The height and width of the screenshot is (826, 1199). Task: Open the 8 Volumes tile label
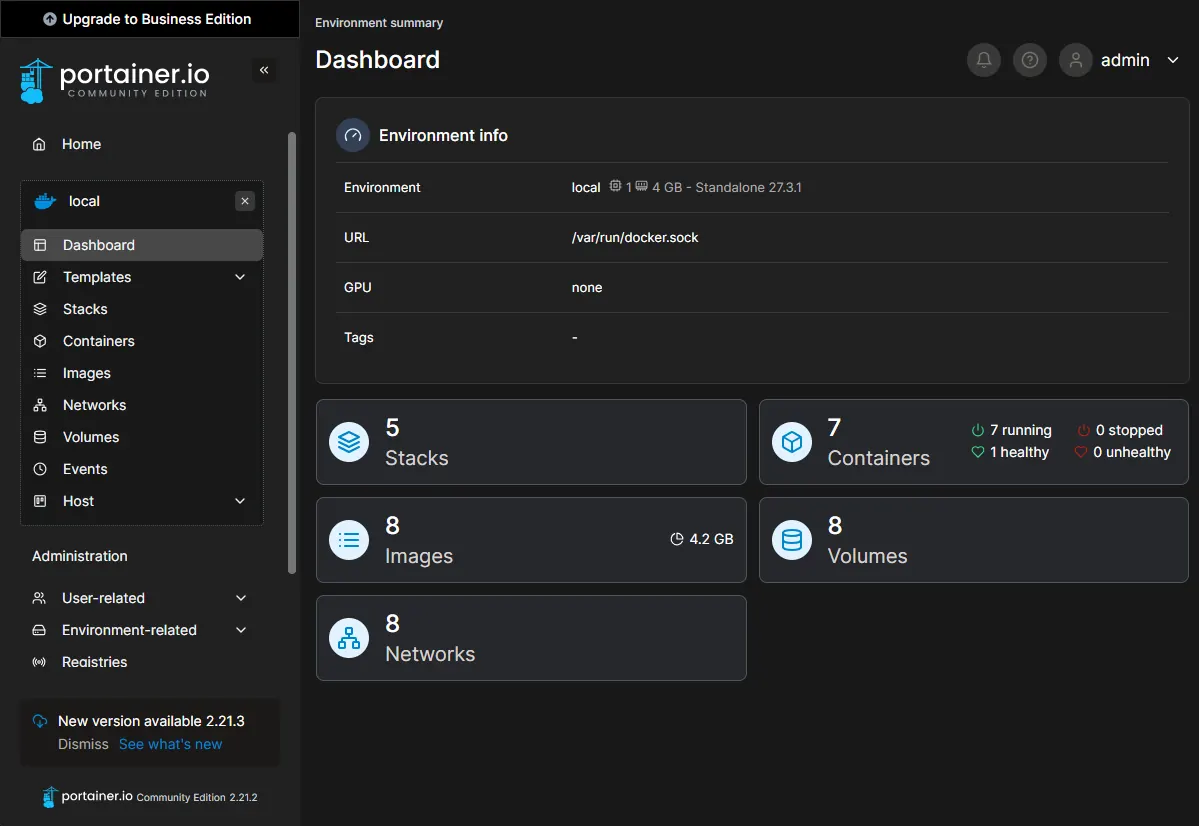tap(867, 556)
